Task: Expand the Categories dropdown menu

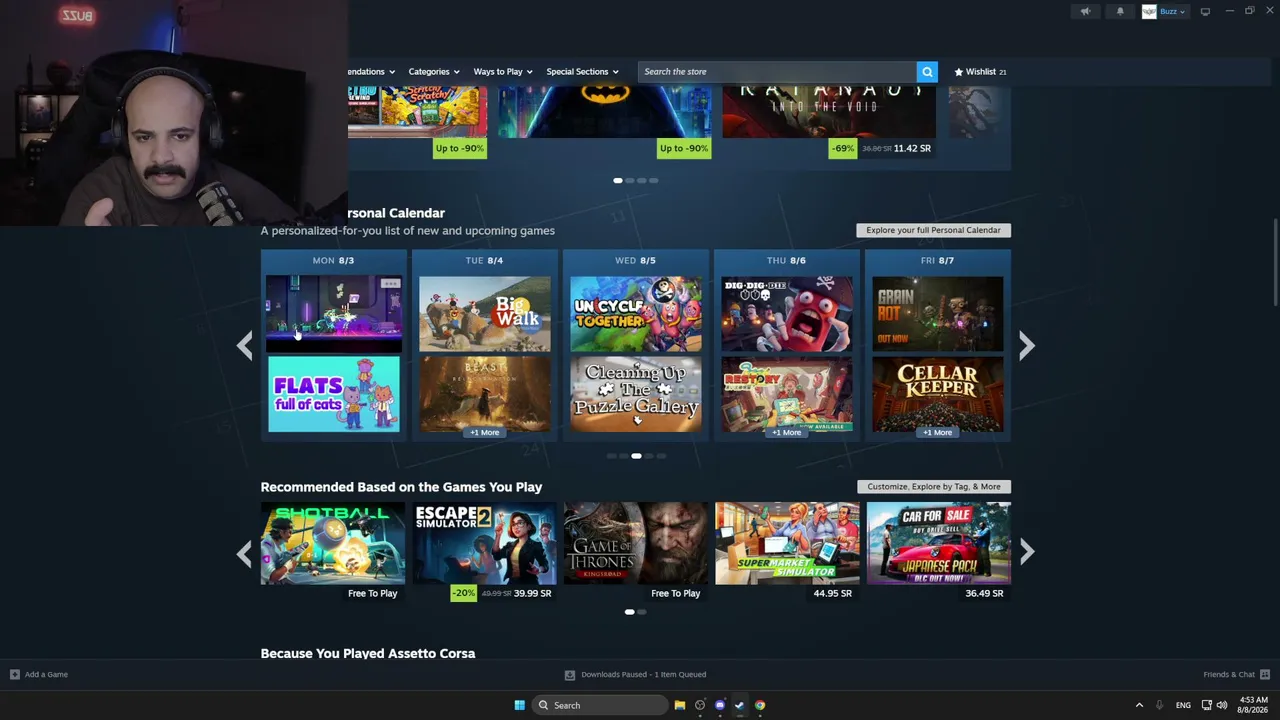Action: pos(434,72)
